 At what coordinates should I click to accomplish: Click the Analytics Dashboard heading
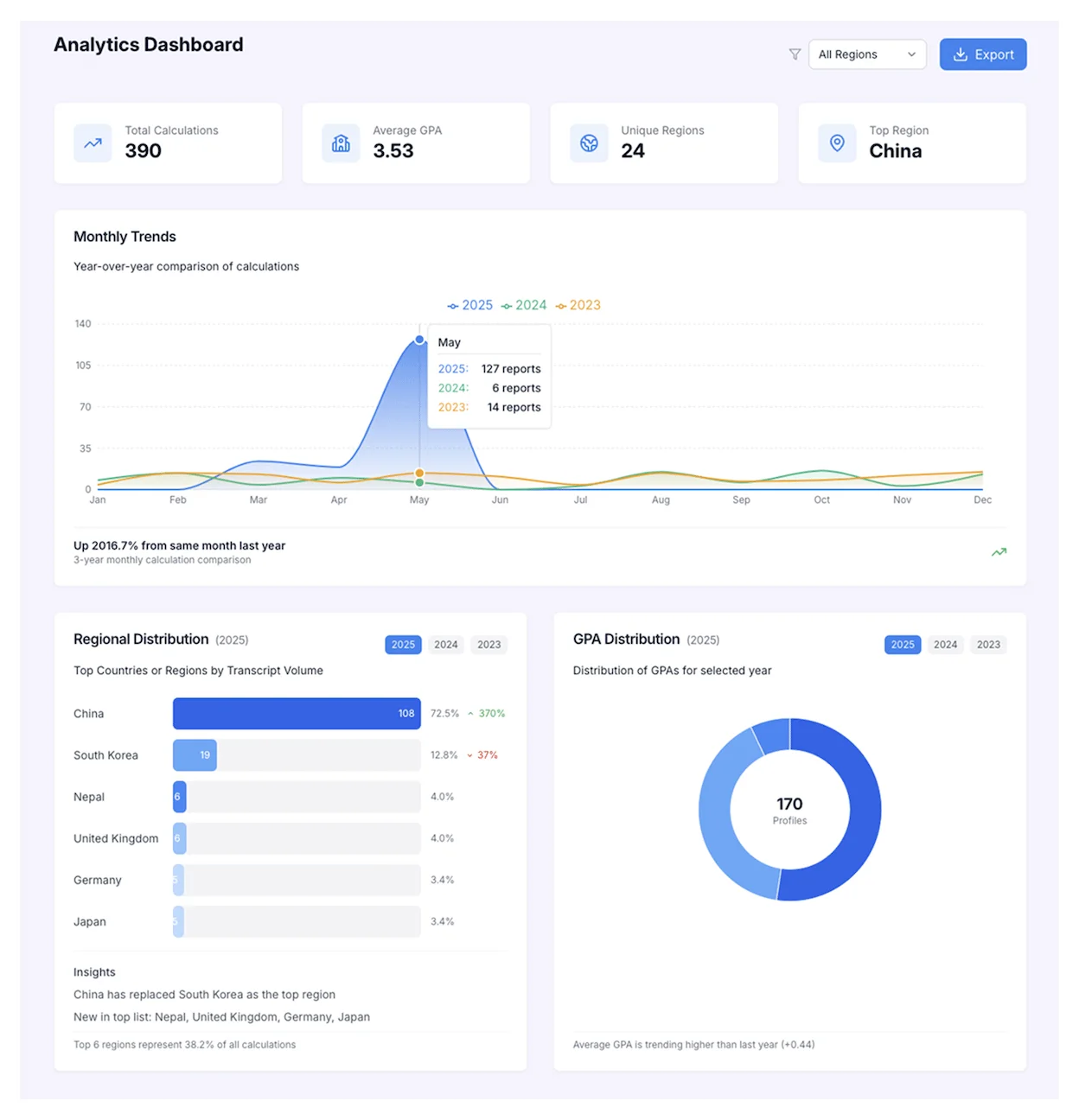tap(148, 44)
